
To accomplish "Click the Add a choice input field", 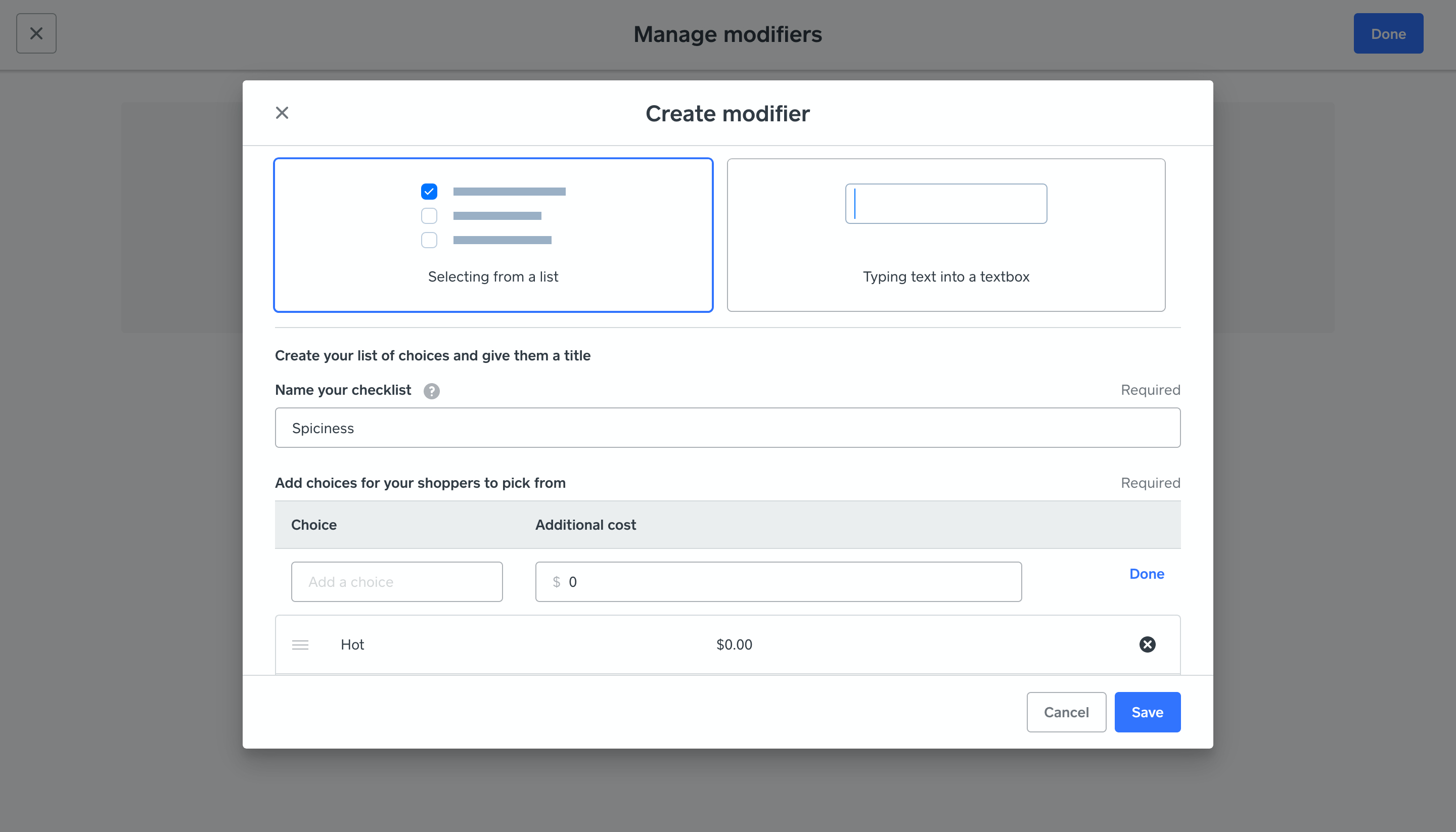I will 396,582.
